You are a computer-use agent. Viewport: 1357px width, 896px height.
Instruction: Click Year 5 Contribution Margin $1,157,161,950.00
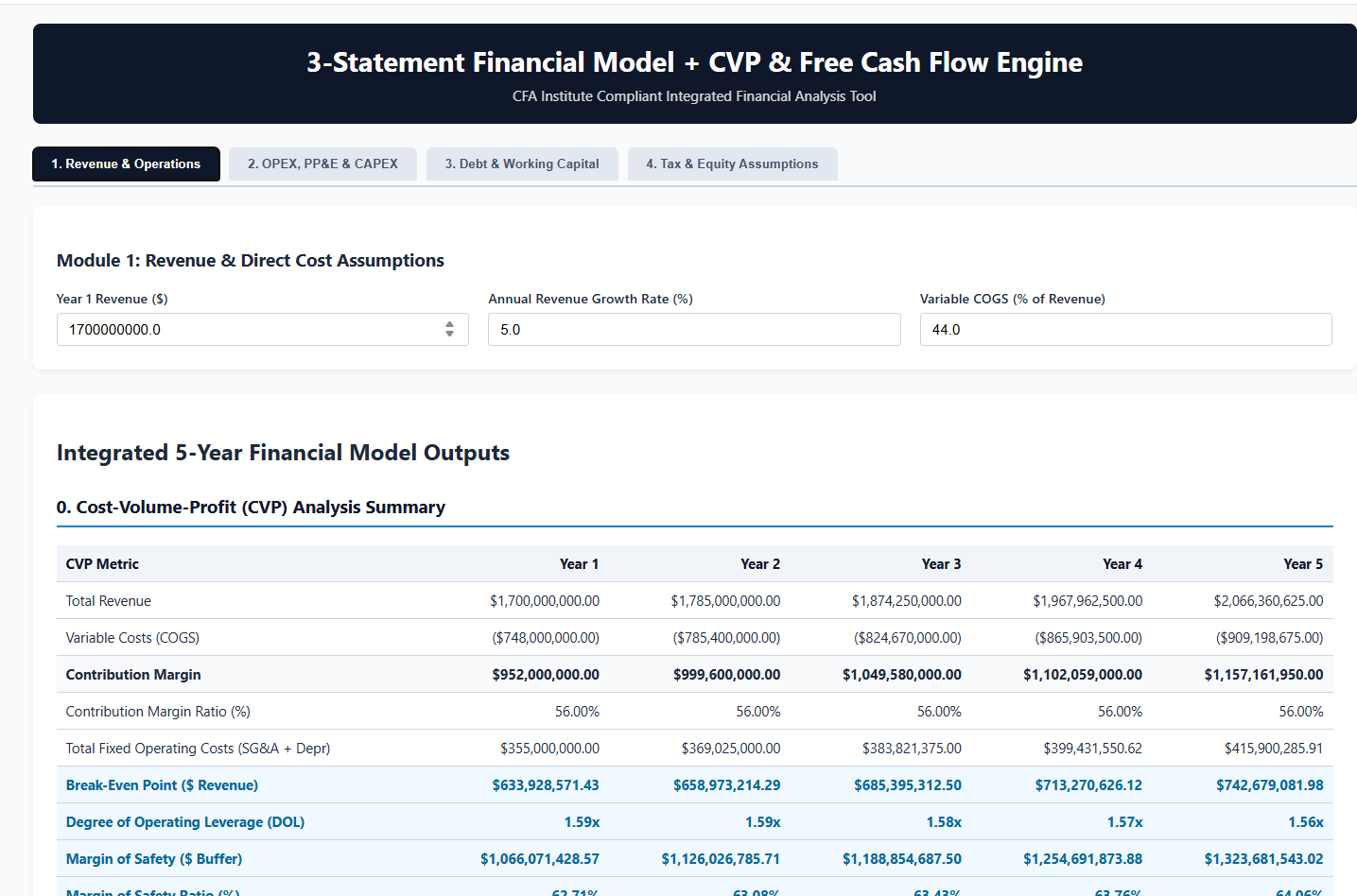coord(1263,675)
